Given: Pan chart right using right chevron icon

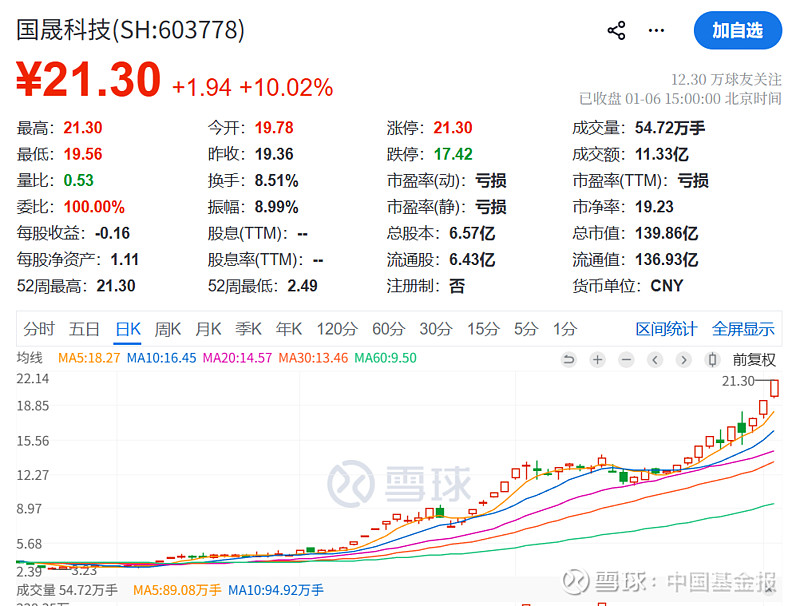Looking at the screenshot, I should 683,359.
